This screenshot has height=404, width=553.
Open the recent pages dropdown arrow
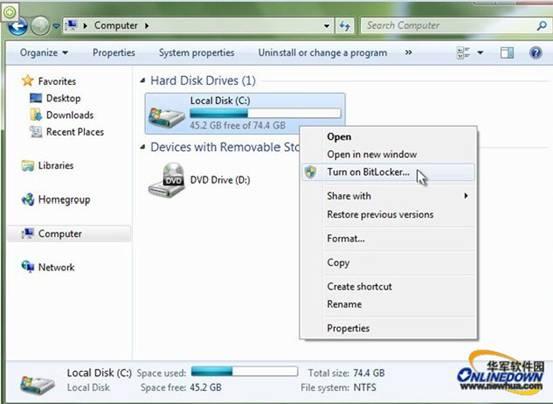(x=56, y=26)
